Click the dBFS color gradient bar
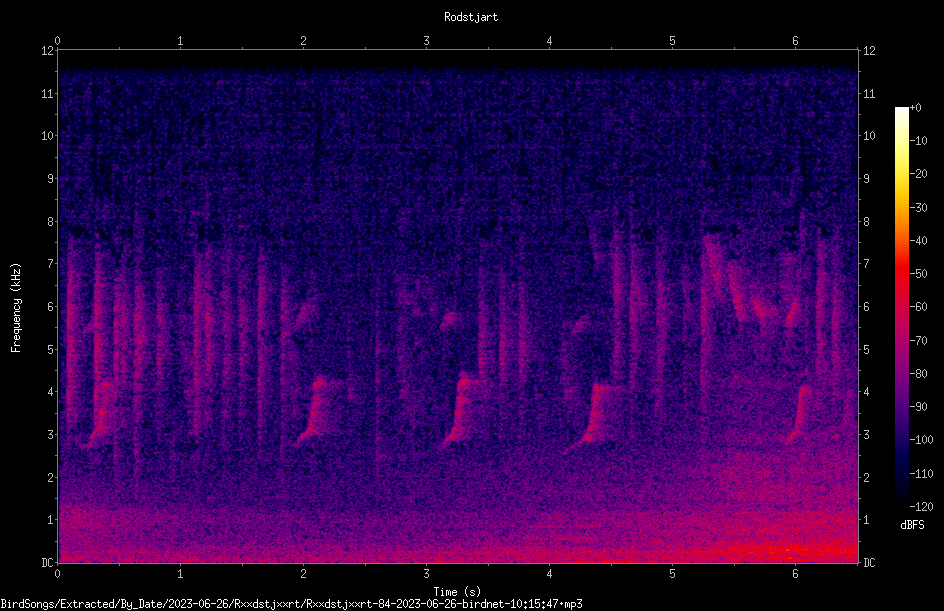 901,307
